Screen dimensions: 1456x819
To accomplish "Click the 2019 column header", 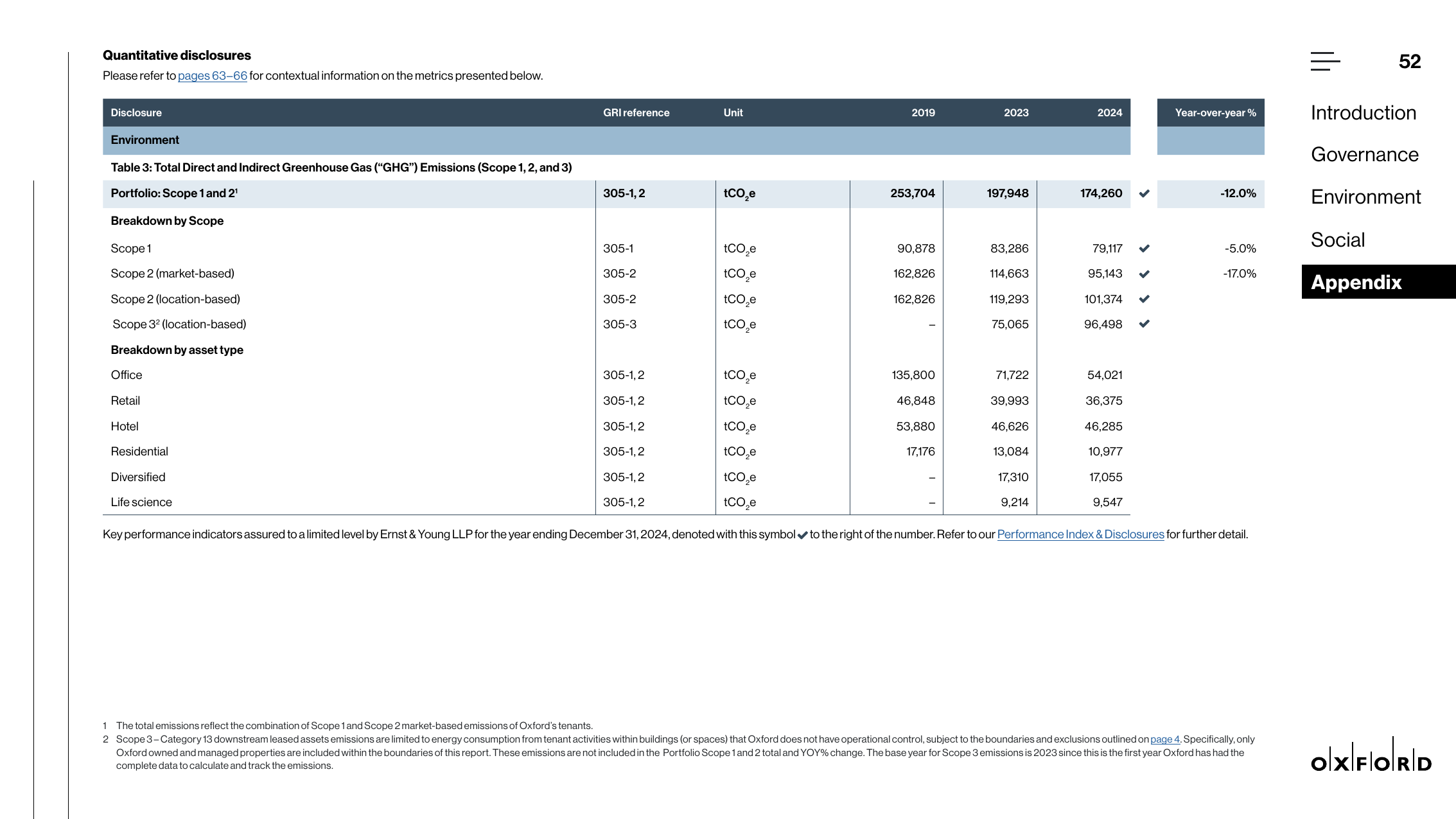I will 923,112.
